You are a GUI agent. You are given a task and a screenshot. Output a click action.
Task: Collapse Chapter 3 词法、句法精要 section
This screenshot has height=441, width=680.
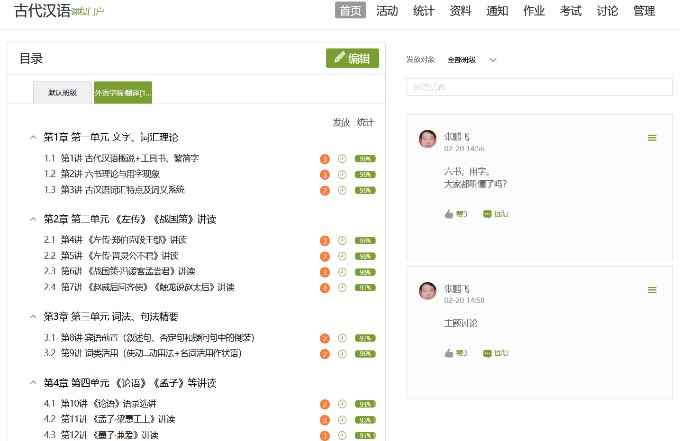click(32, 317)
